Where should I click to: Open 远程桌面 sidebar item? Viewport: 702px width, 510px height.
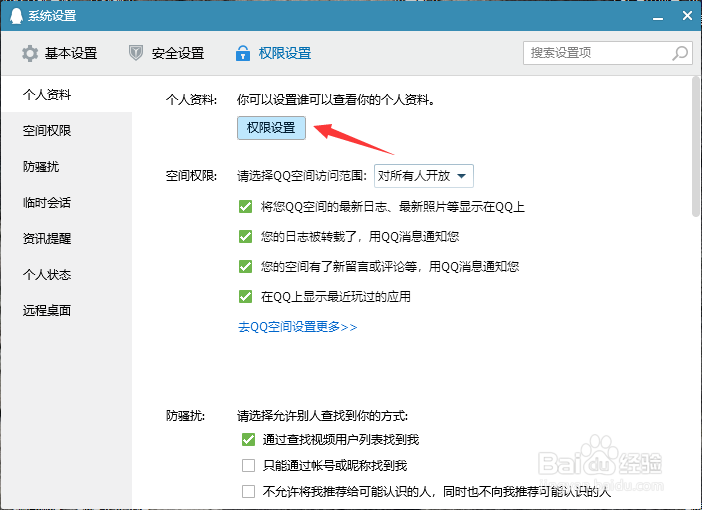coord(66,311)
